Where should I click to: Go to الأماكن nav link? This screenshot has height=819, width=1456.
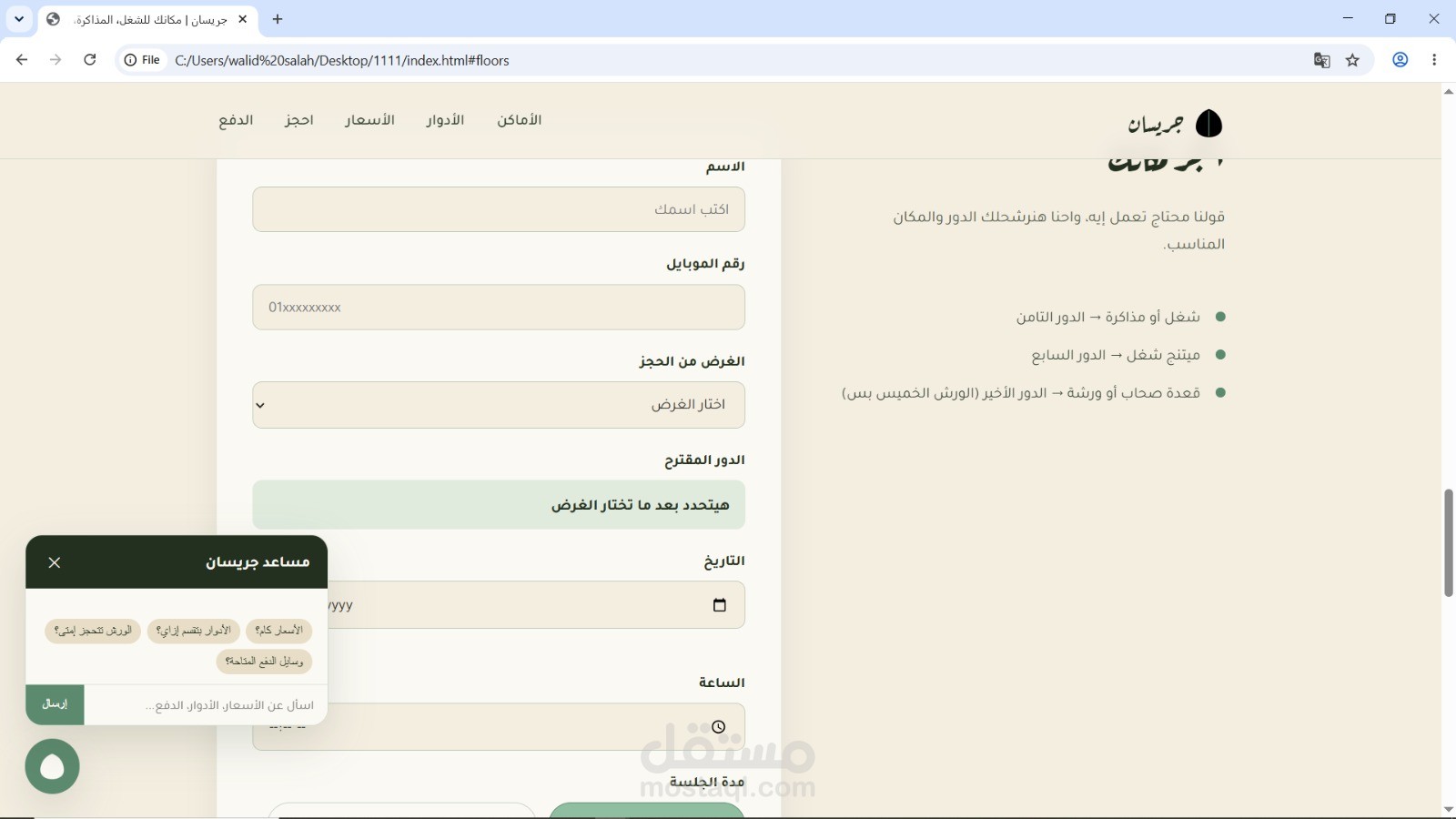tap(520, 120)
